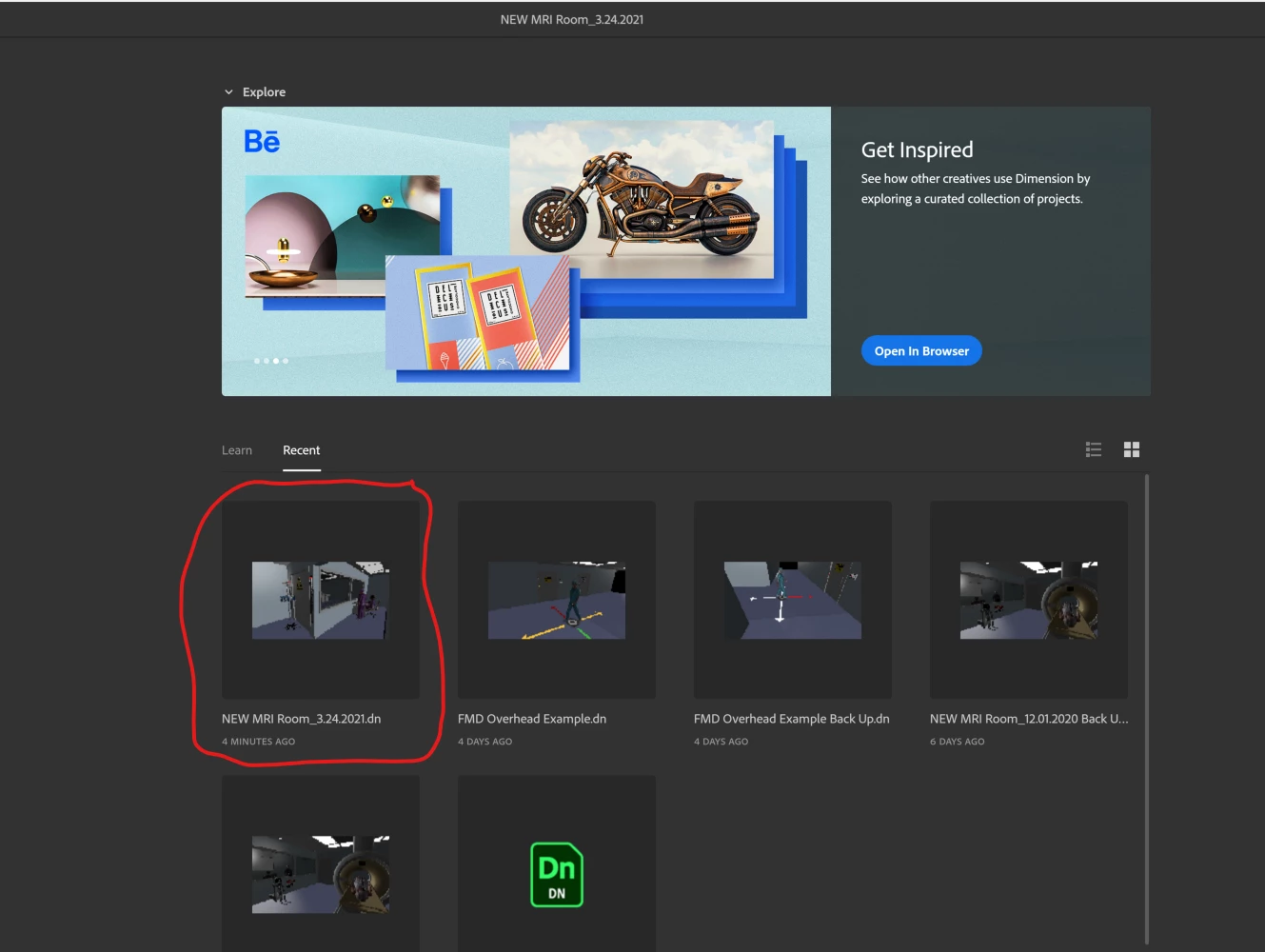Open NEW MRI Room_3.24.2021.dn thumbnail
The height and width of the screenshot is (952, 1265).
321,600
